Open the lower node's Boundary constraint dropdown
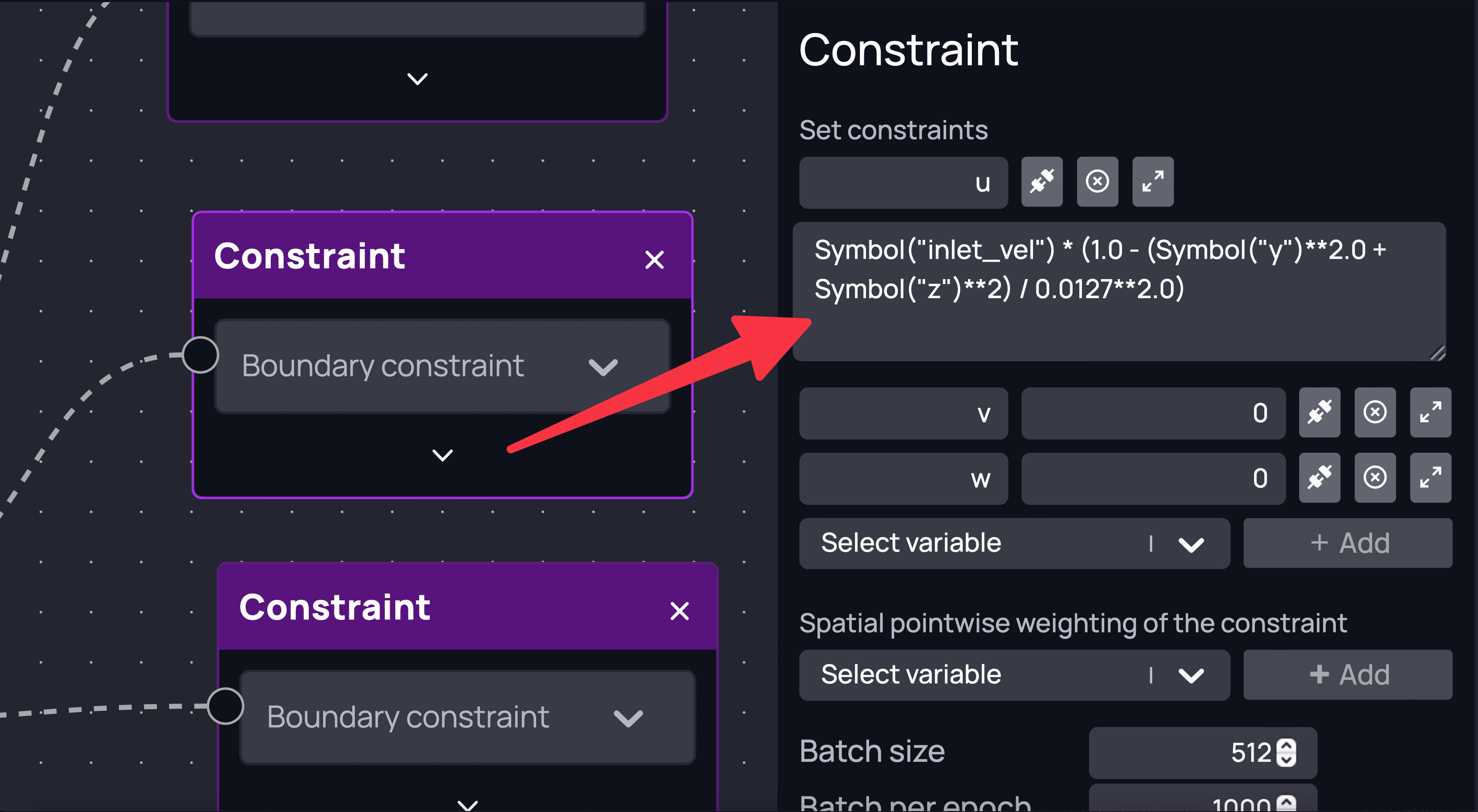1478x812 pixels. click(467, 718)
